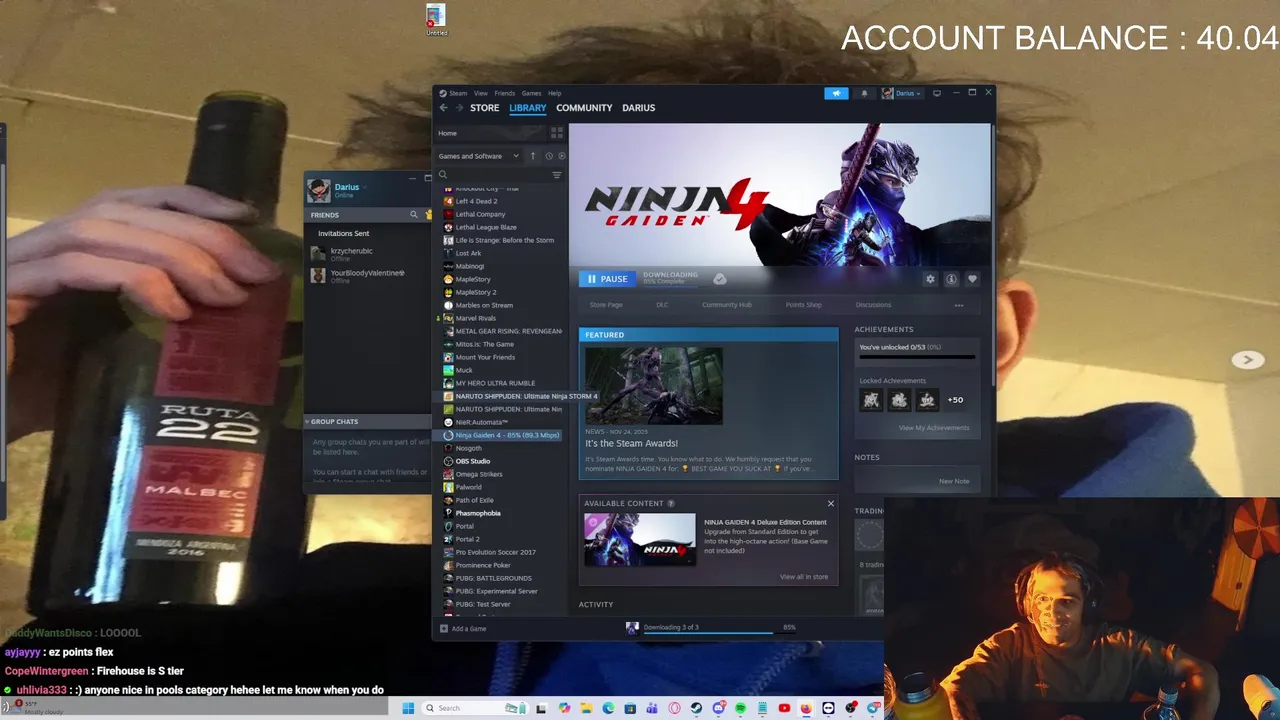
Task: Open the Games menu
Action: 531,93
